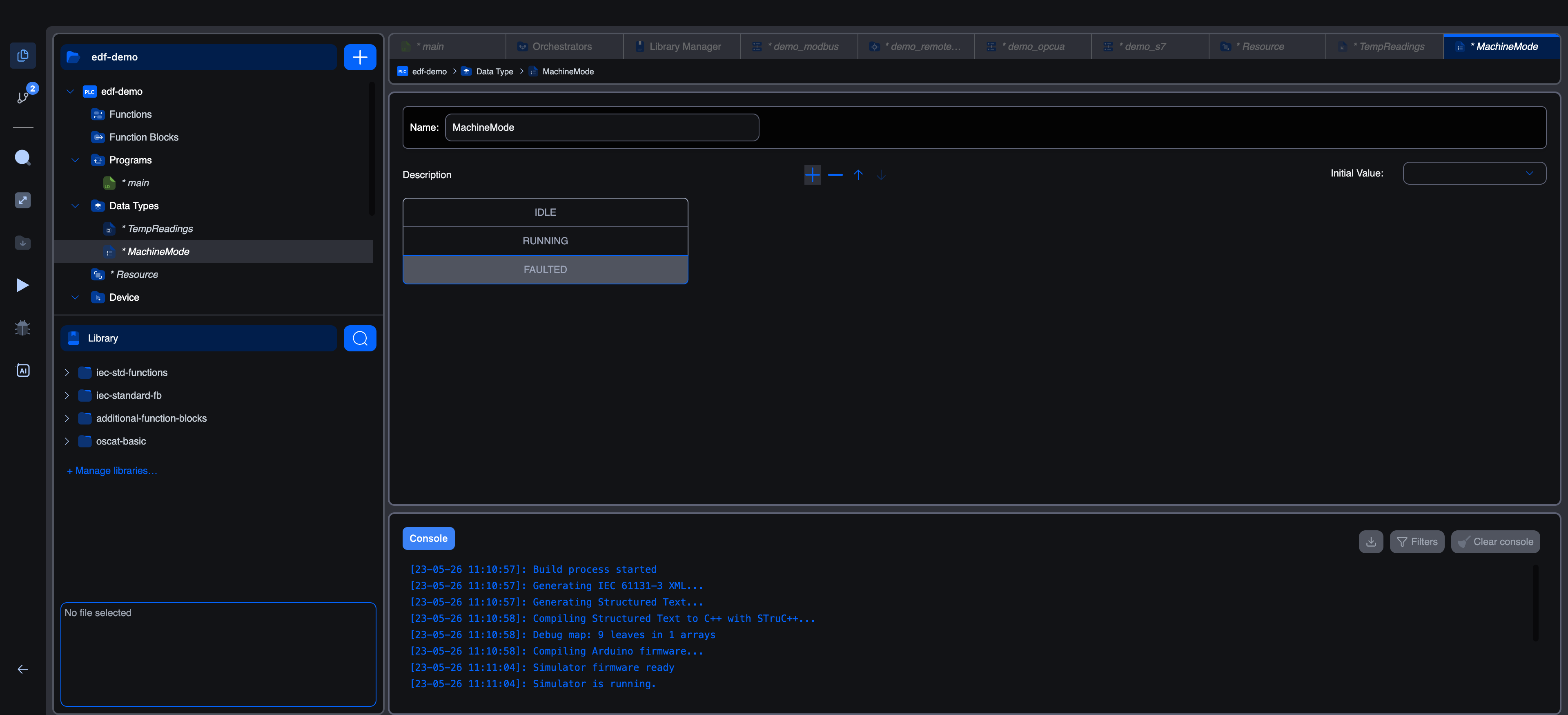Click the PLC icon beside edf-demo

point(89,92)
